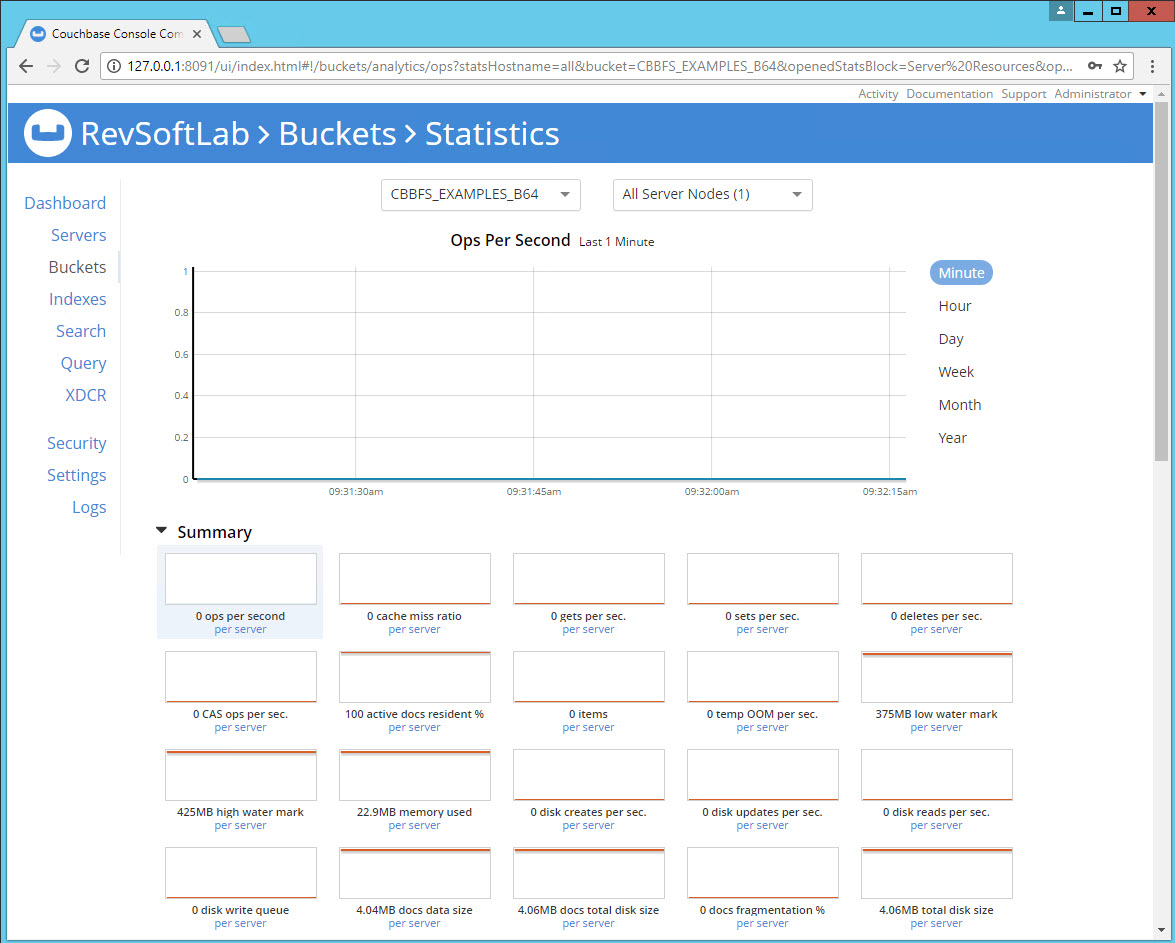Open XDCR in the sidebar

tap(85, 395)
